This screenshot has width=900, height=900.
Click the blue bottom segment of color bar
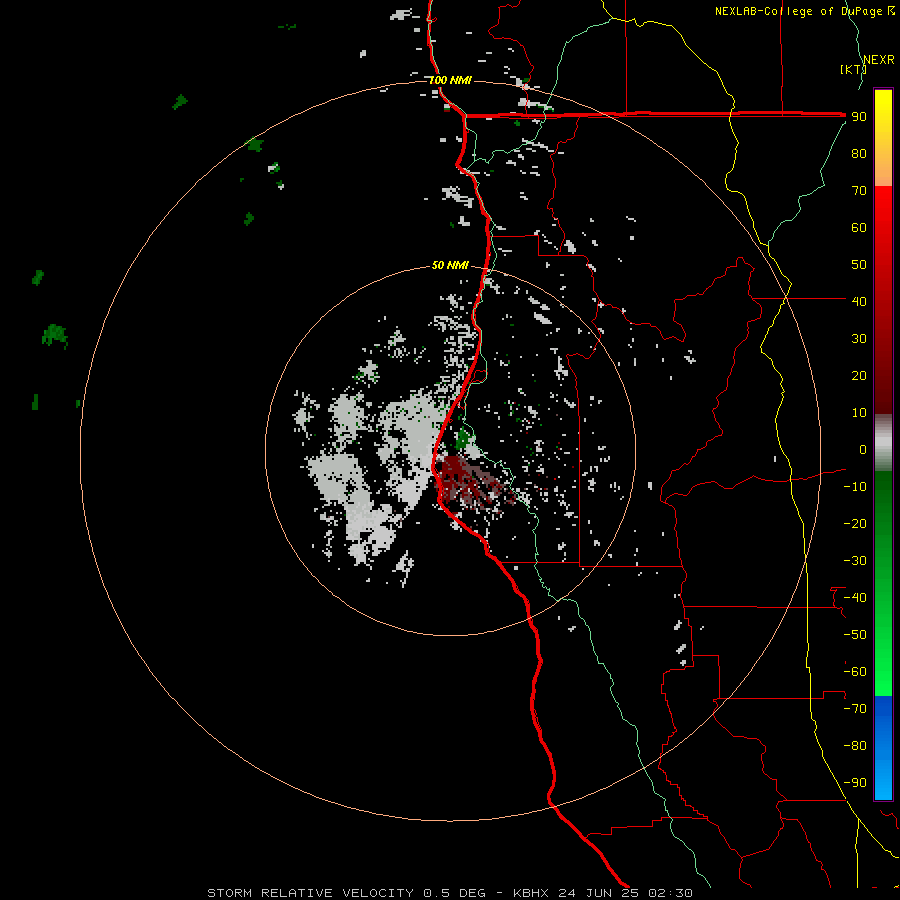883,748
